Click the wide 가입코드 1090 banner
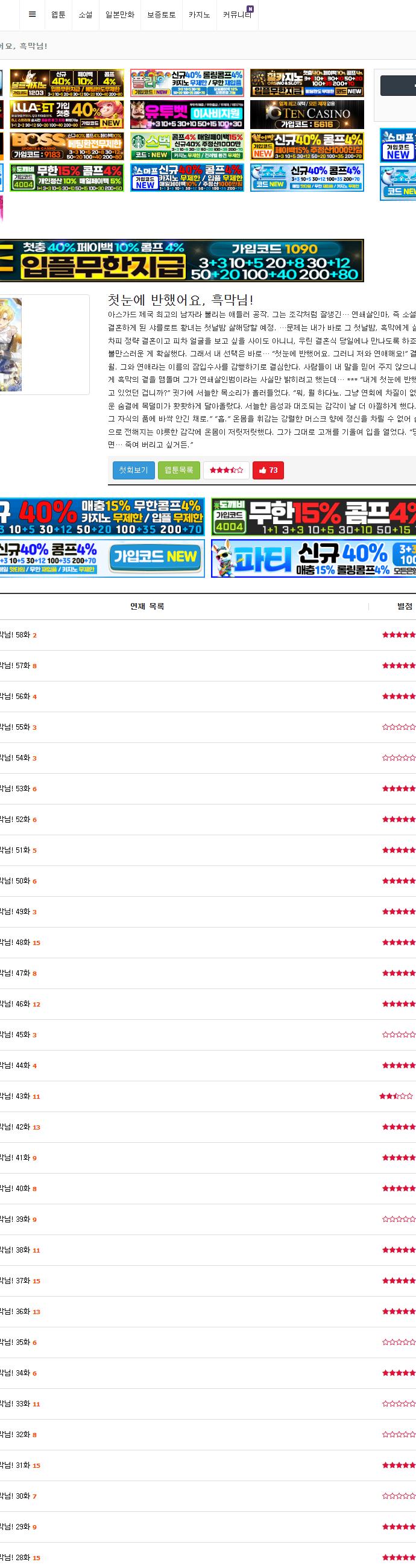Image resolution: width=416 pixels, height=1568 pixels. coord(182,261)
